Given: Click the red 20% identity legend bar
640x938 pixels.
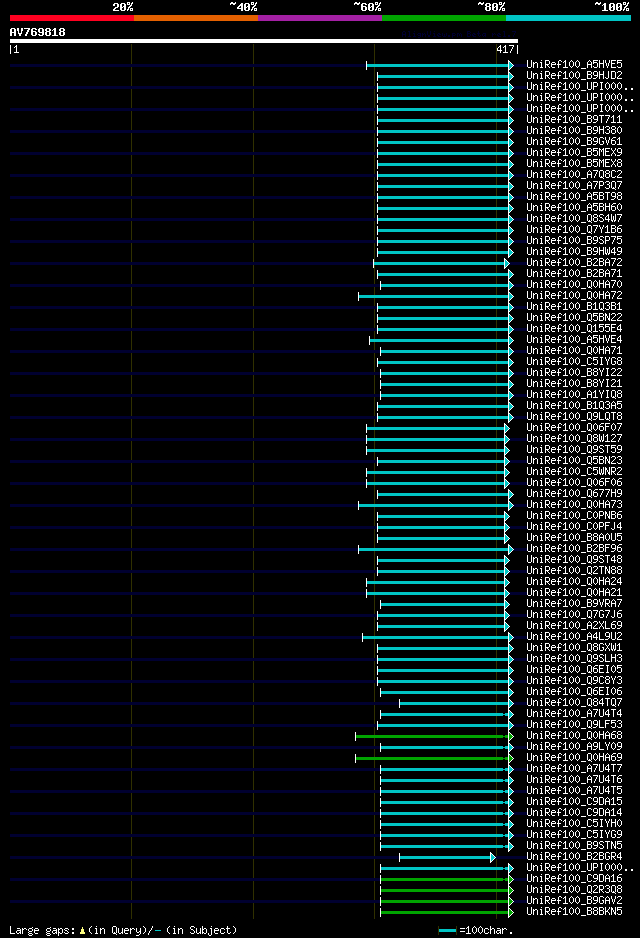Looking at the screenshot, I should coord(72,18).
